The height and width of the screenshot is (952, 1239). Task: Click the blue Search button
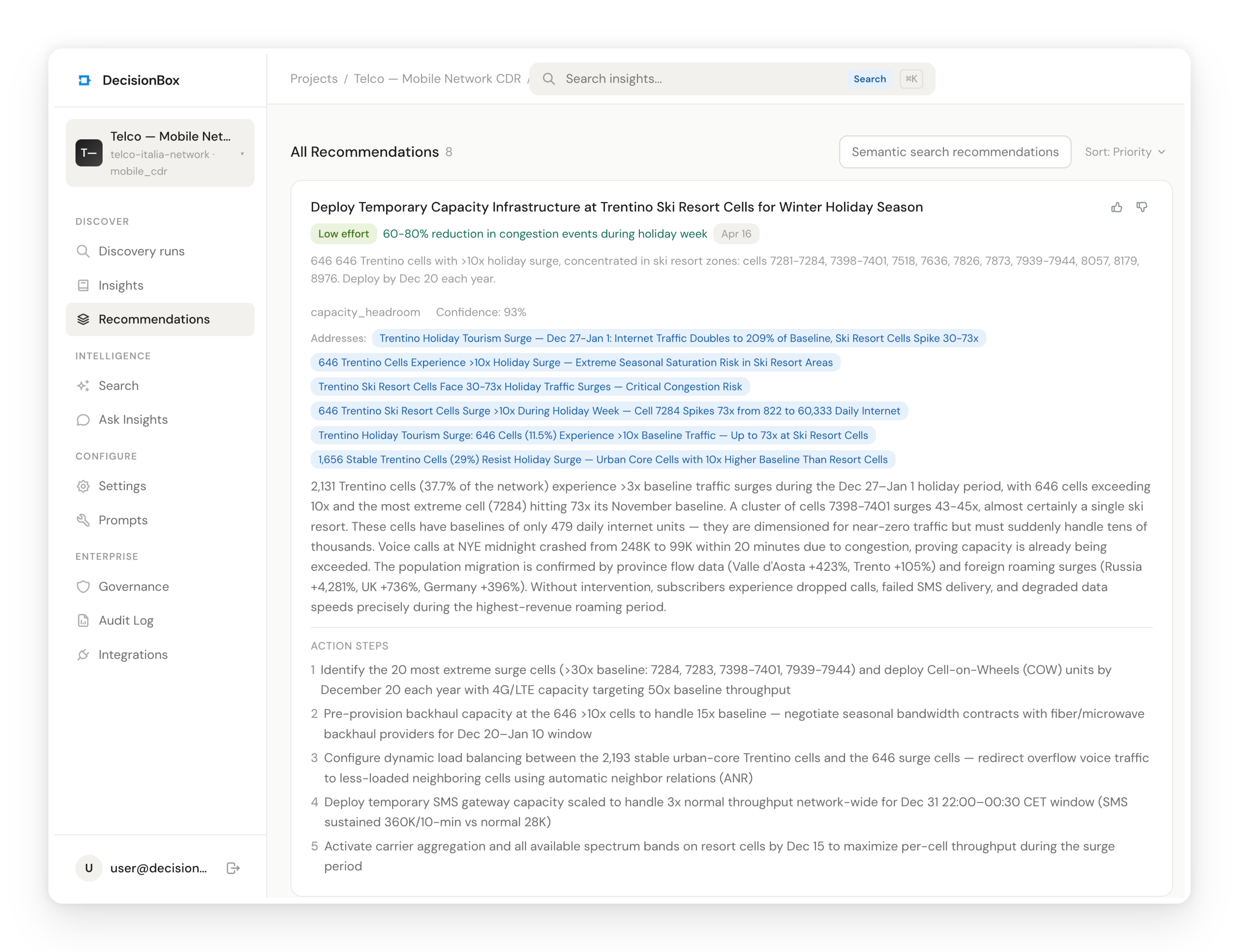[x=869, y=79]
